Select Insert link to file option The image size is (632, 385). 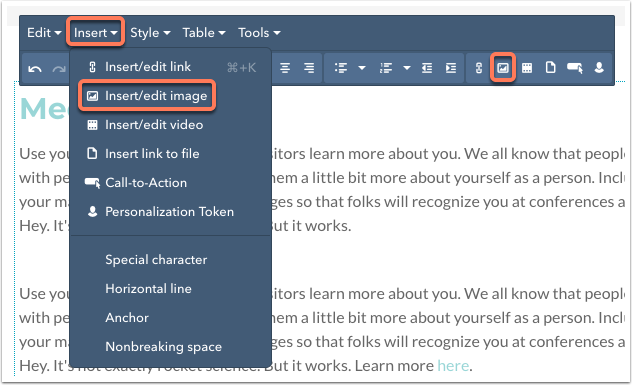tap(170, 154)
